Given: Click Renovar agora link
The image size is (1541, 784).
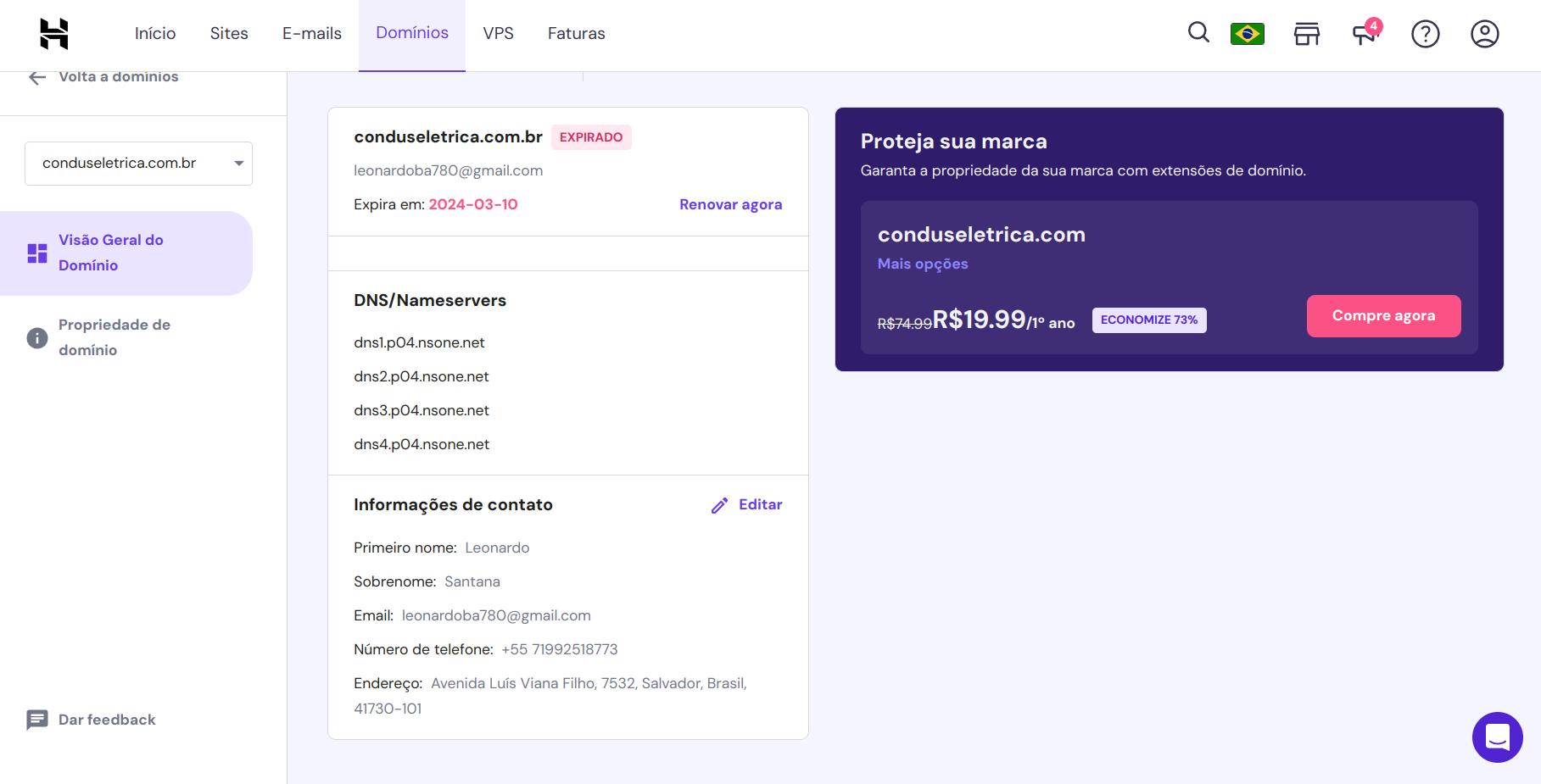Looking at the screenshot, I should point(730,205).
